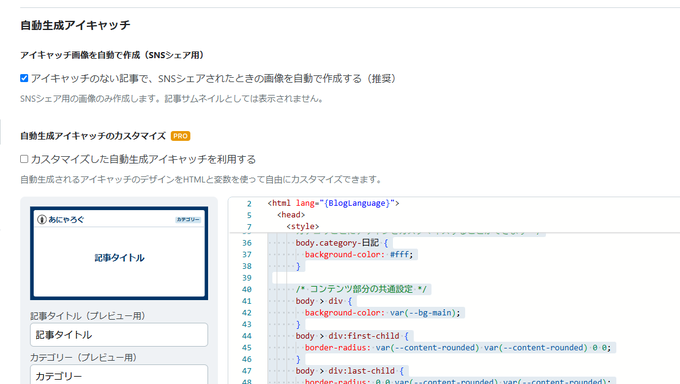Focus the 記事タイトル preview input field

click(119, 335)
